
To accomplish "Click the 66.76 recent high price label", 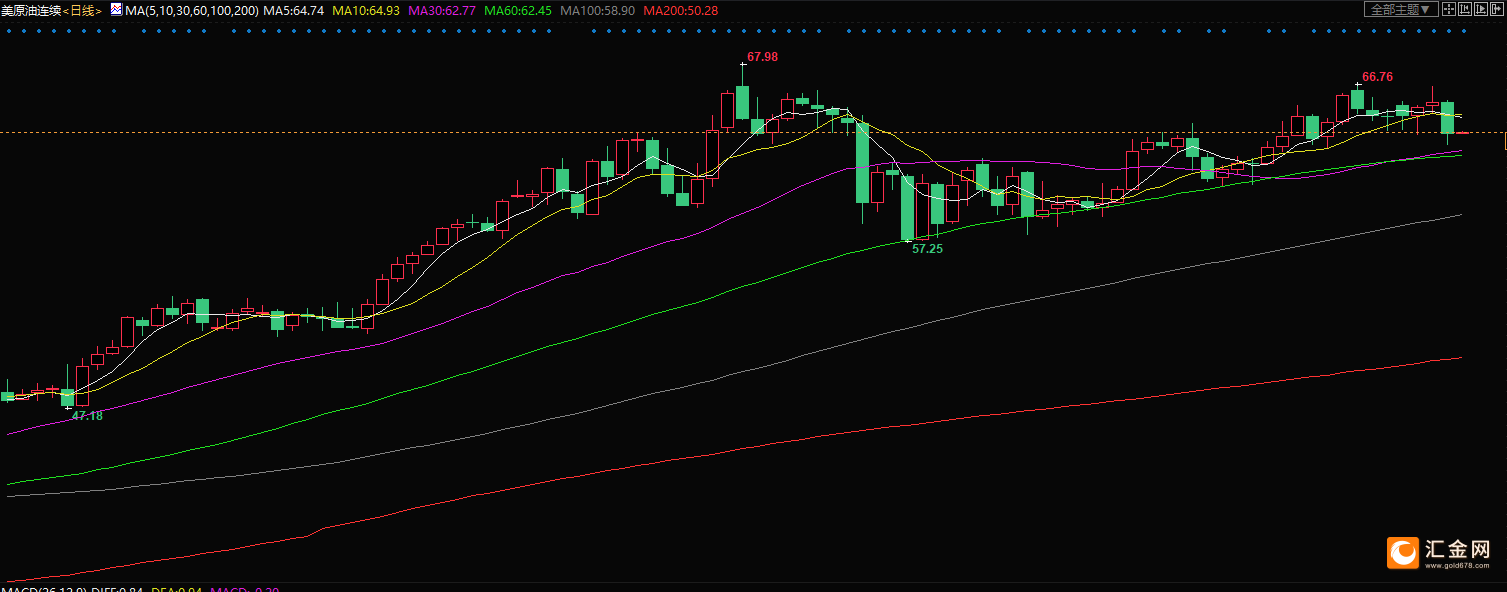I will pyautogui.click(x=1378, y=77).
